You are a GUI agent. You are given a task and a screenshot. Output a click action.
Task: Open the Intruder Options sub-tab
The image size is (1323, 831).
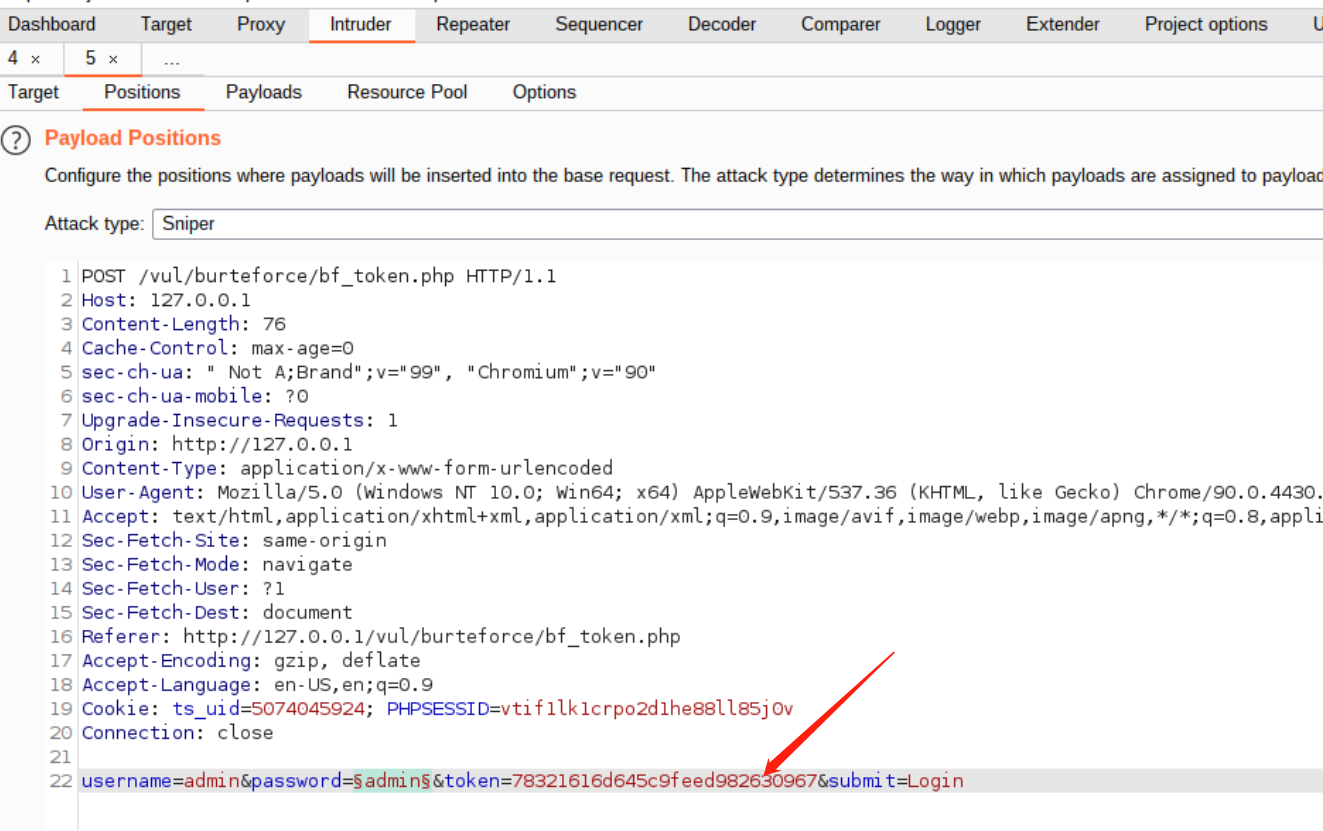tap(544, 93)
